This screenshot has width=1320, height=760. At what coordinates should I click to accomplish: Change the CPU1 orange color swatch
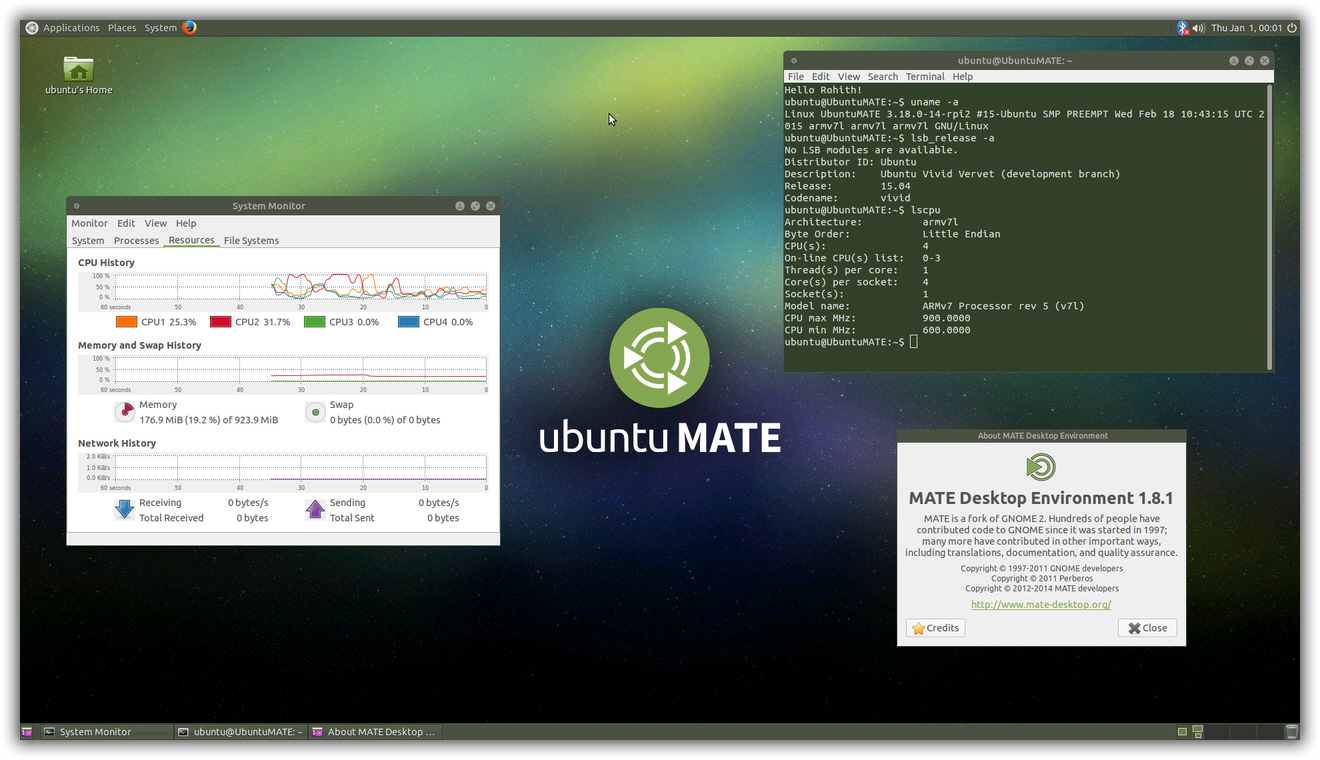tap(126, 322)
